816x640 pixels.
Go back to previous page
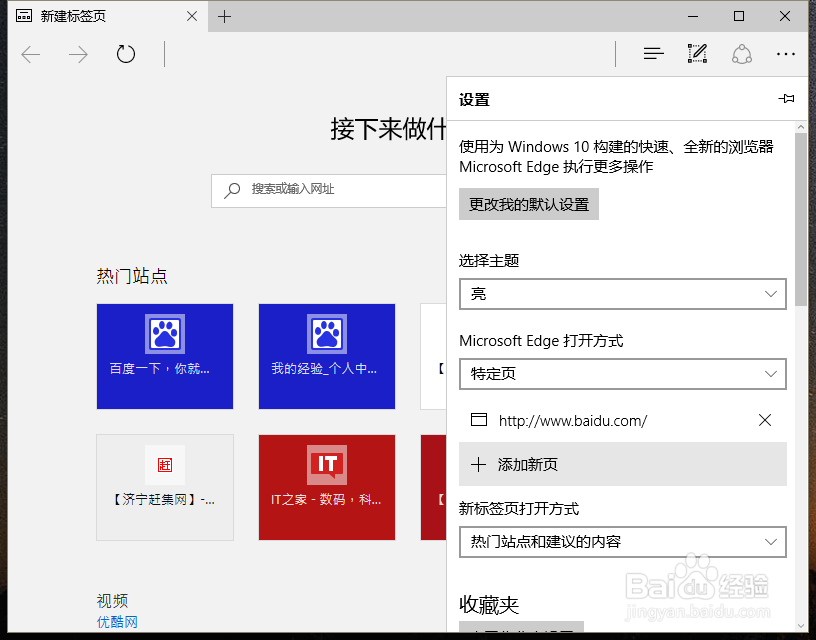coord(31,54)
